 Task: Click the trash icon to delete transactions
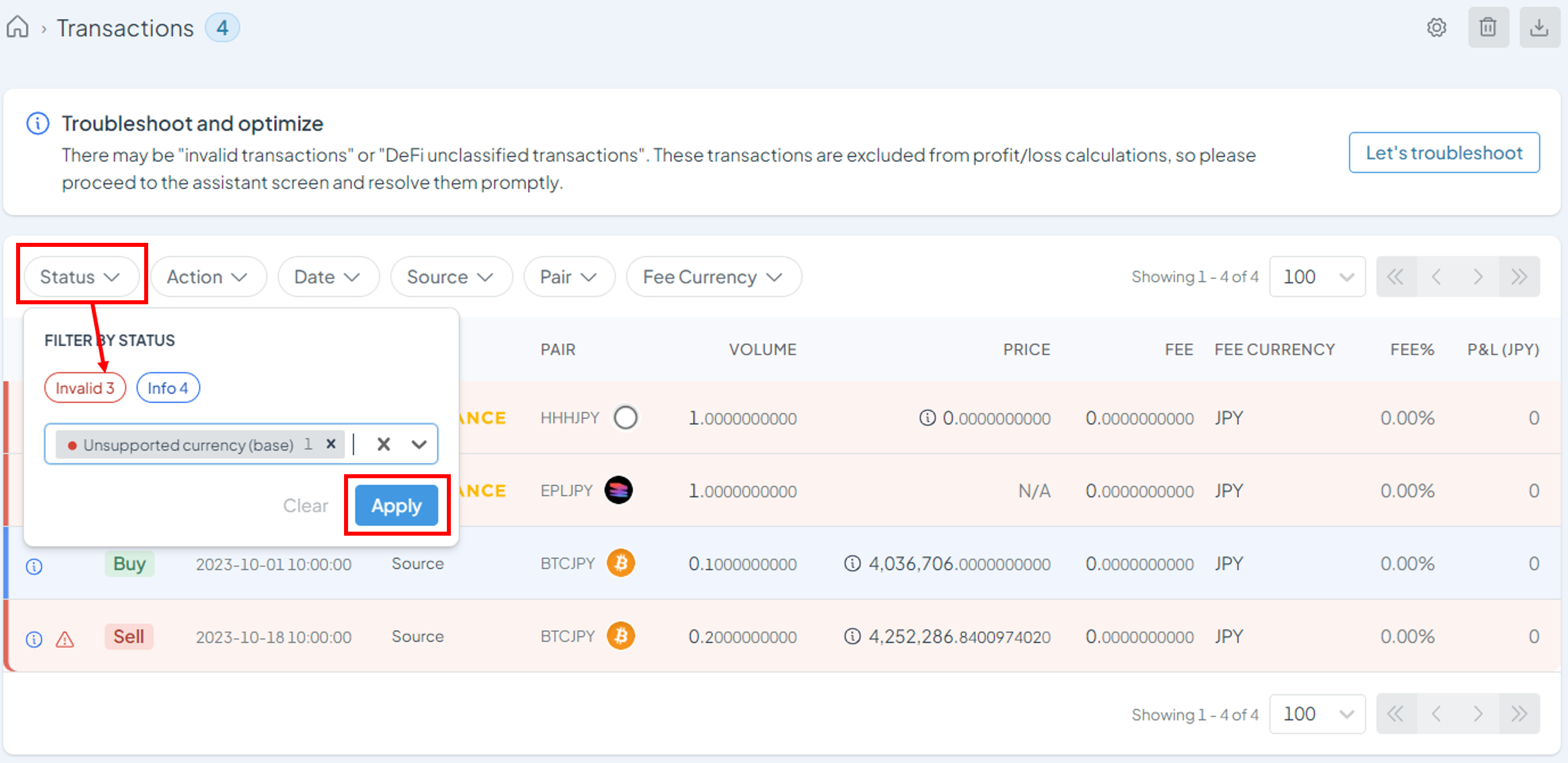point(1488,28)
